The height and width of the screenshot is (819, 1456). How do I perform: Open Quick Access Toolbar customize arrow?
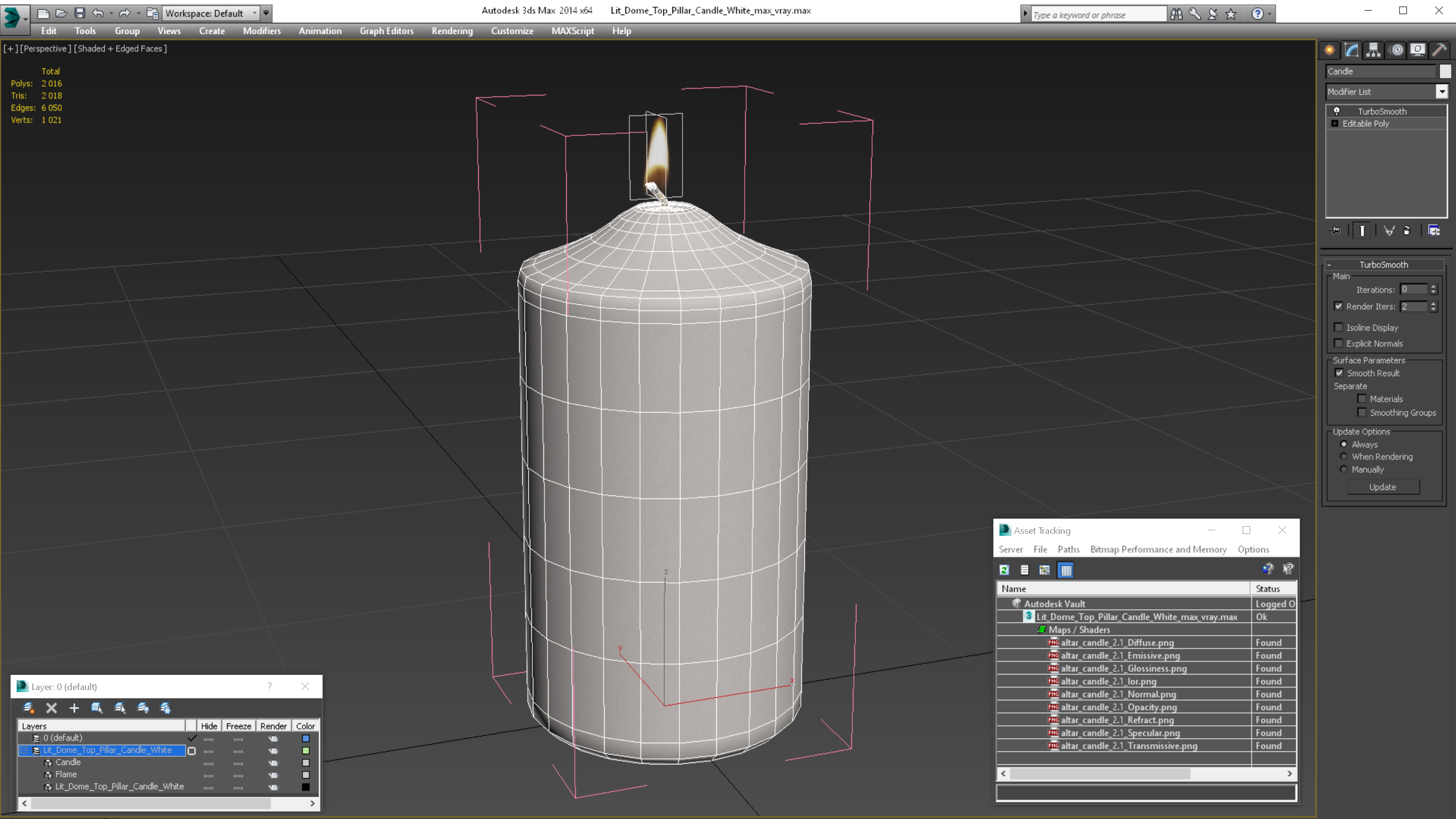click(266, 13)
